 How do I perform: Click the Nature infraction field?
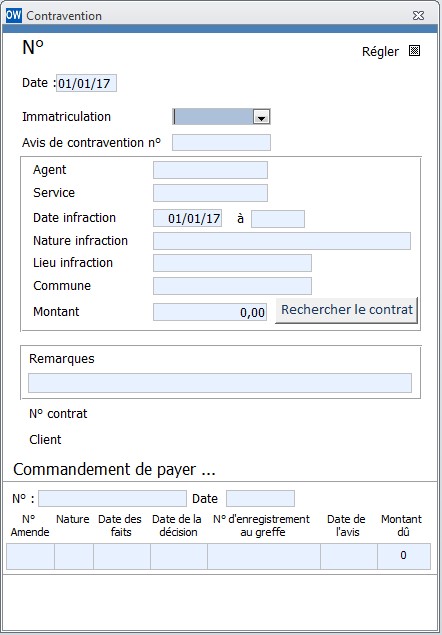pyautogui.click(x=282, y=241)
